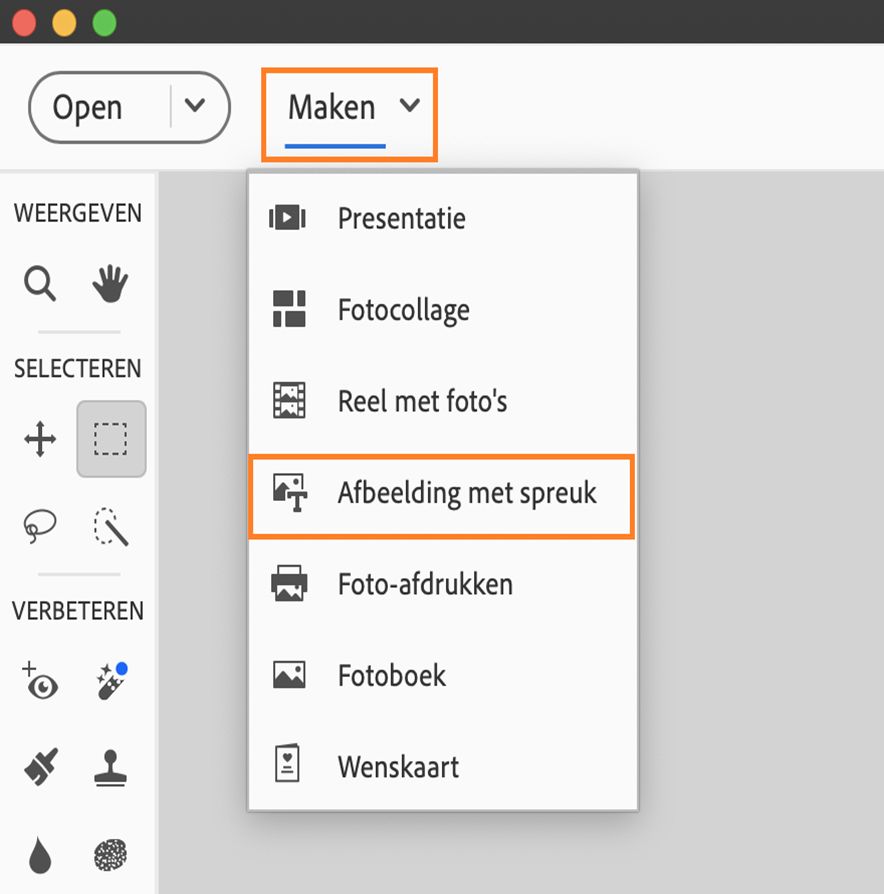Image resolution: width=884 pixels, height=894 pixels.
Task: Select the Quick Selection wand tool
Action: pyautogui.click(x=111, y=525)
